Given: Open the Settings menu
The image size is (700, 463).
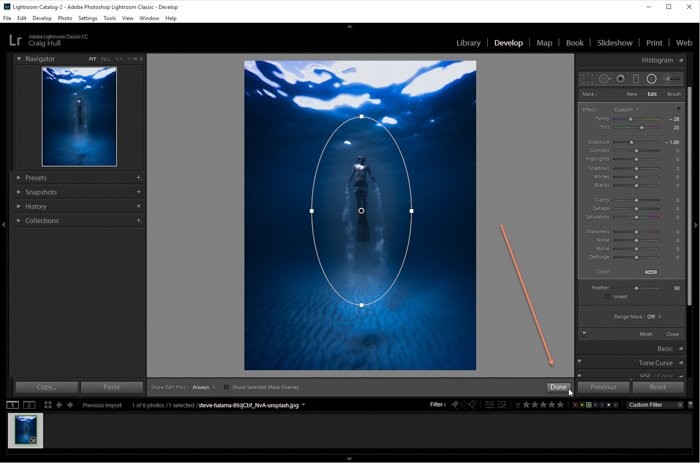Looking at the screenshot, I should pos(88,18).
